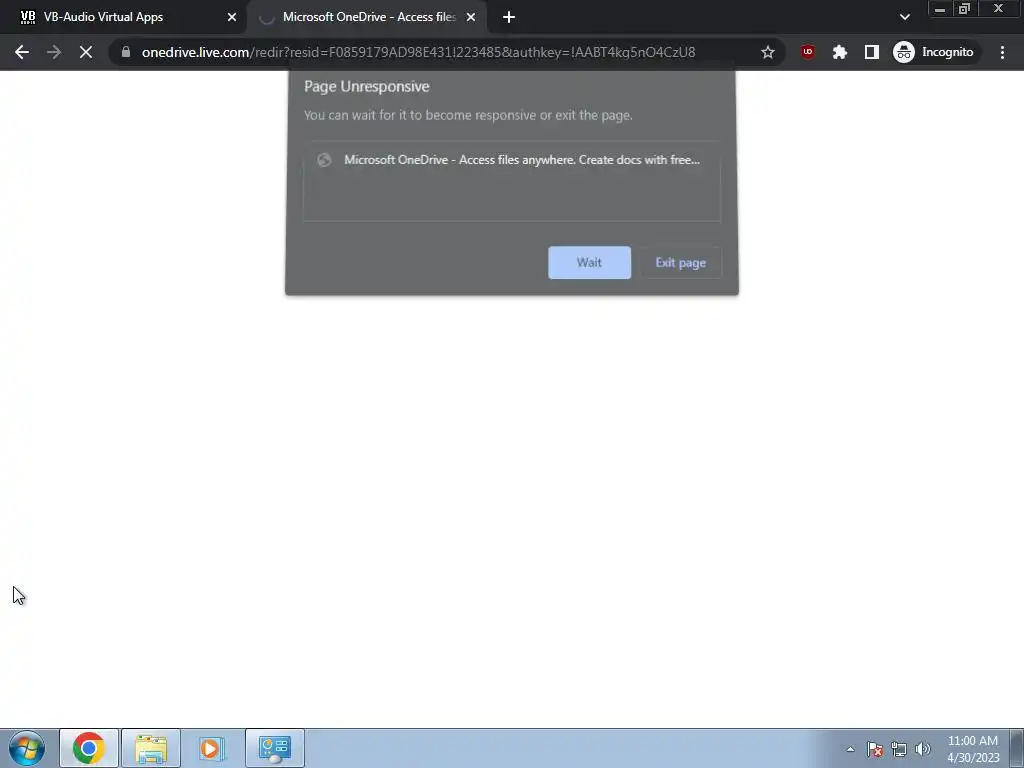Open the tab search dropdown chevron
This screenshot has width=1024, height=768.
pyautogui.click(x=904, y=17)
